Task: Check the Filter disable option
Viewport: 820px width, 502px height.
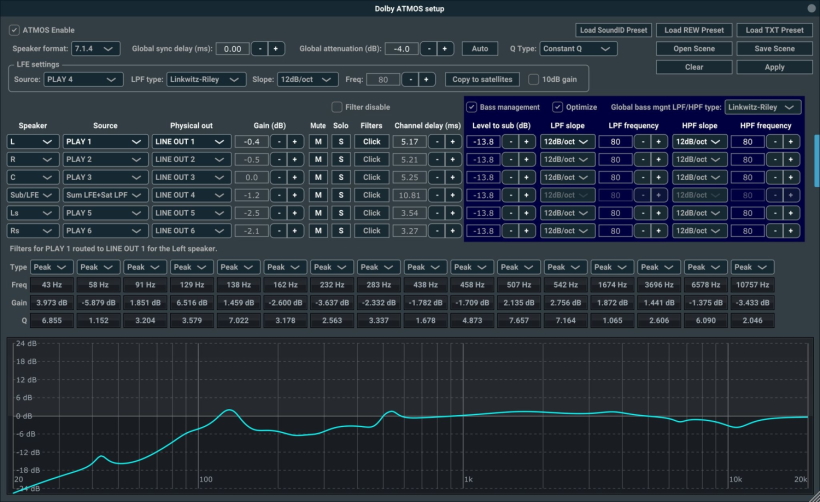Action: (x=337, y=107)
